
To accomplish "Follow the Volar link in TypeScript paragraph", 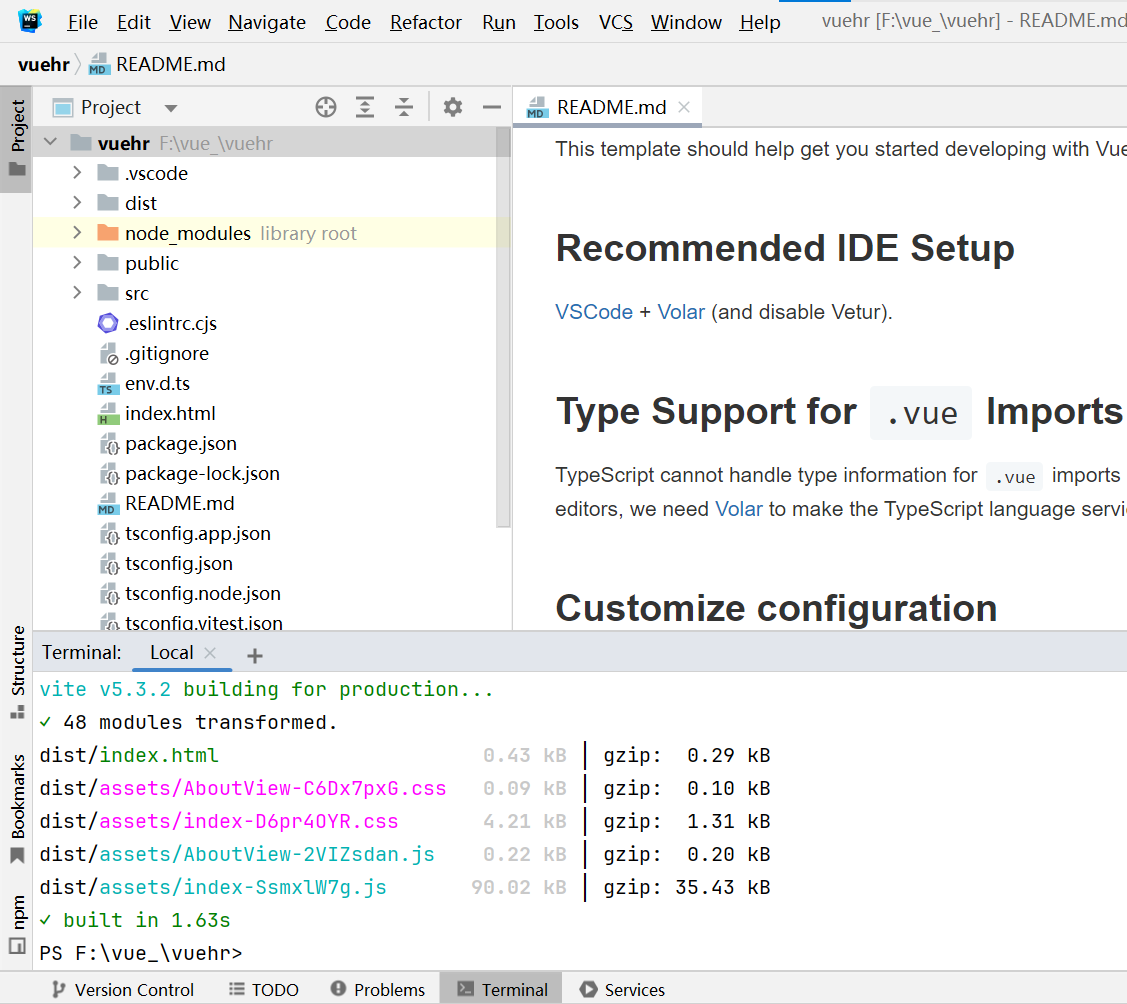I will click(738, 509).
